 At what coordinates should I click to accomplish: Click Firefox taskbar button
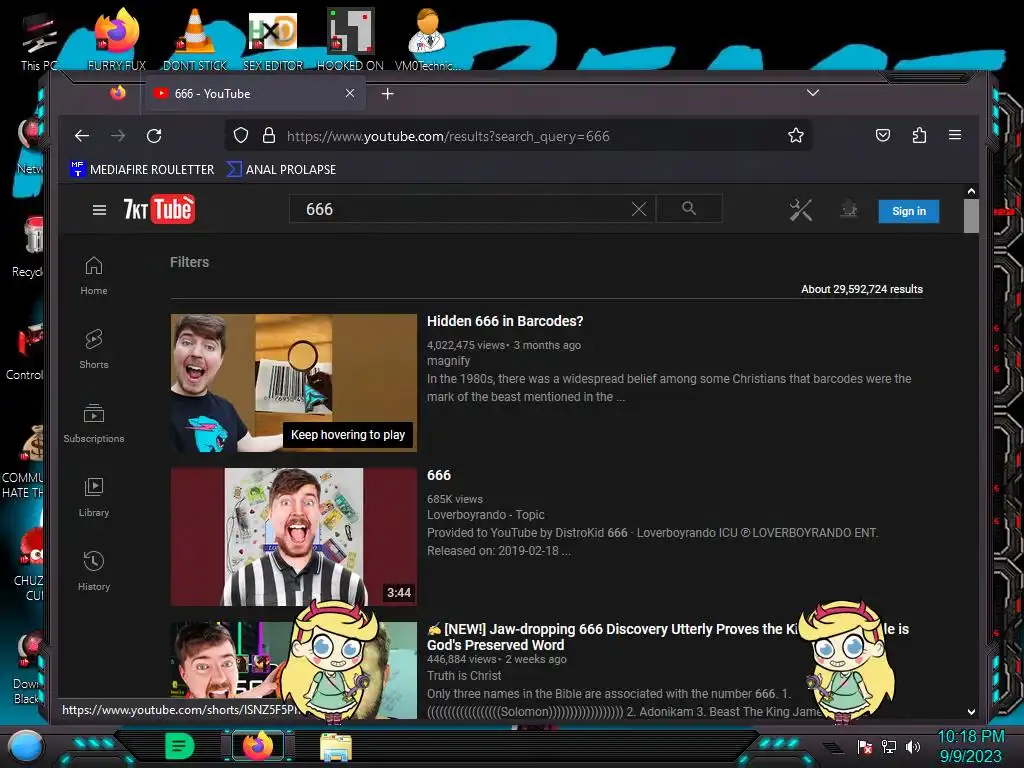pos(258,746)
